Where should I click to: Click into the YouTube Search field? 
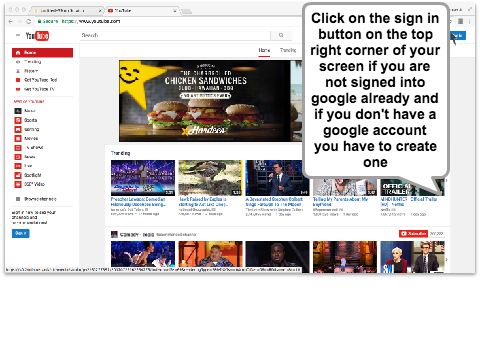pyautogui.click(x=175, y=35)
